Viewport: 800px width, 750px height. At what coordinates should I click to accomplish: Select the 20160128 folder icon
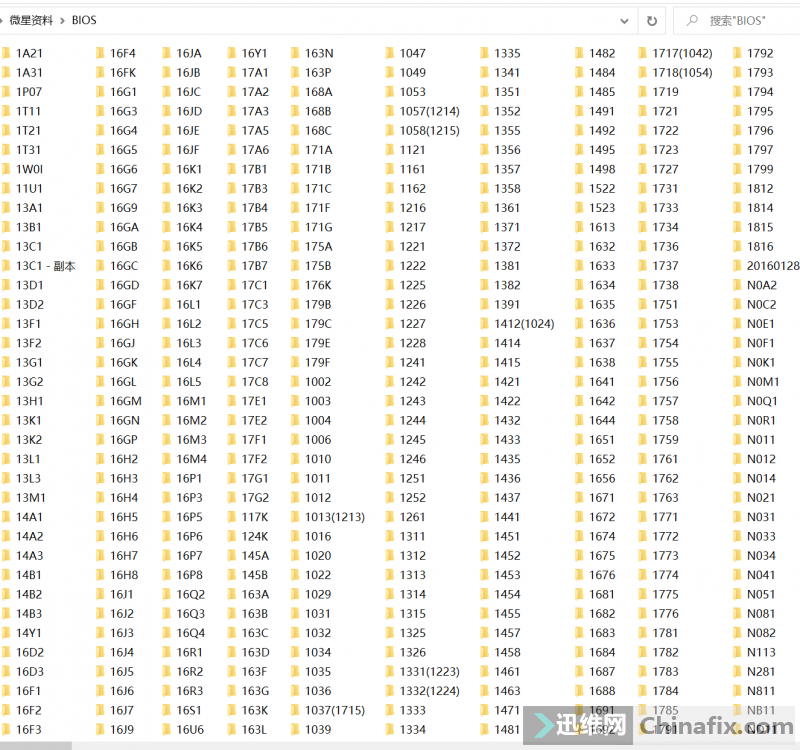(x=738, y=266)
